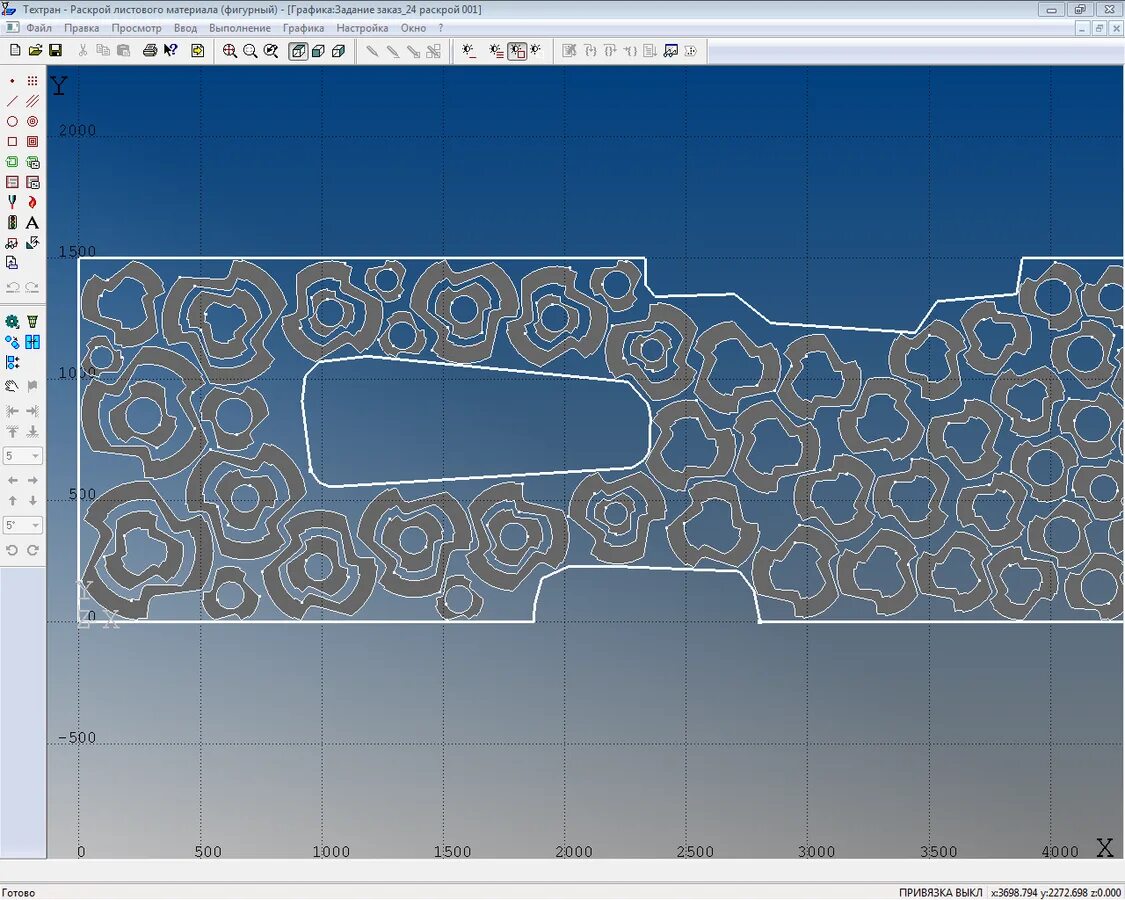Select the cutting tool icon

tap(12, 202)
